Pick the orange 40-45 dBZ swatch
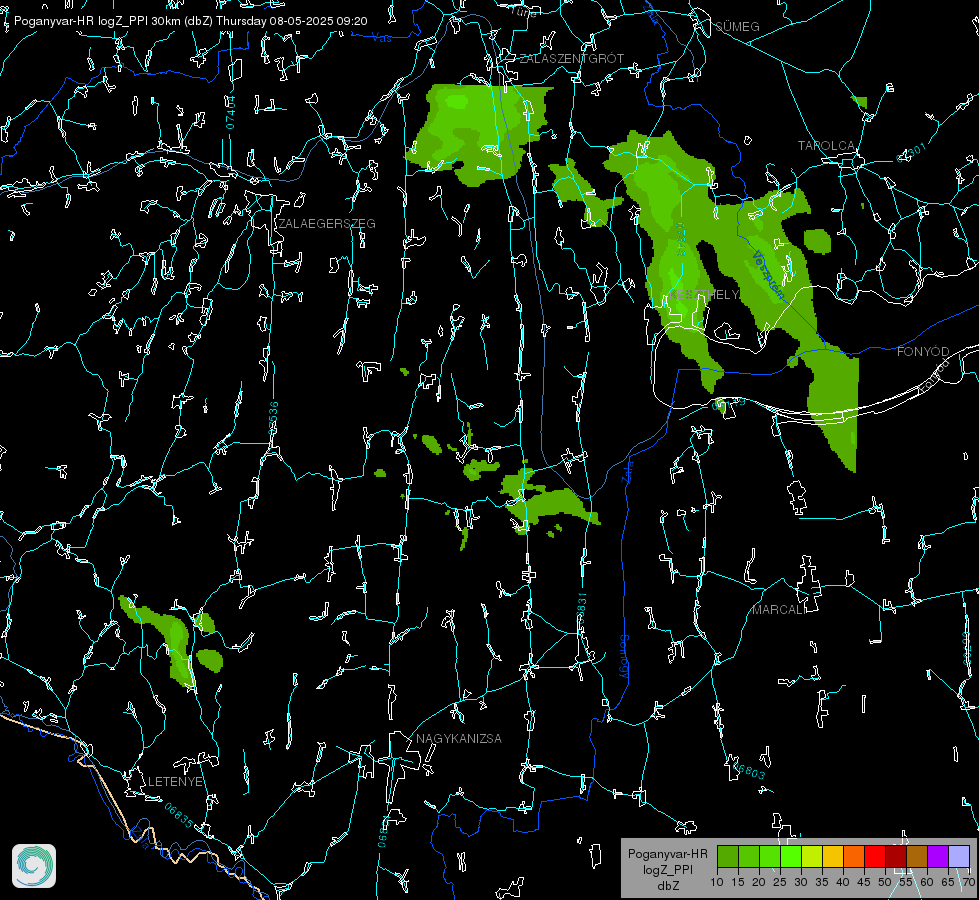979x900 pixels. pyautogui.click(x=854, y=856)
